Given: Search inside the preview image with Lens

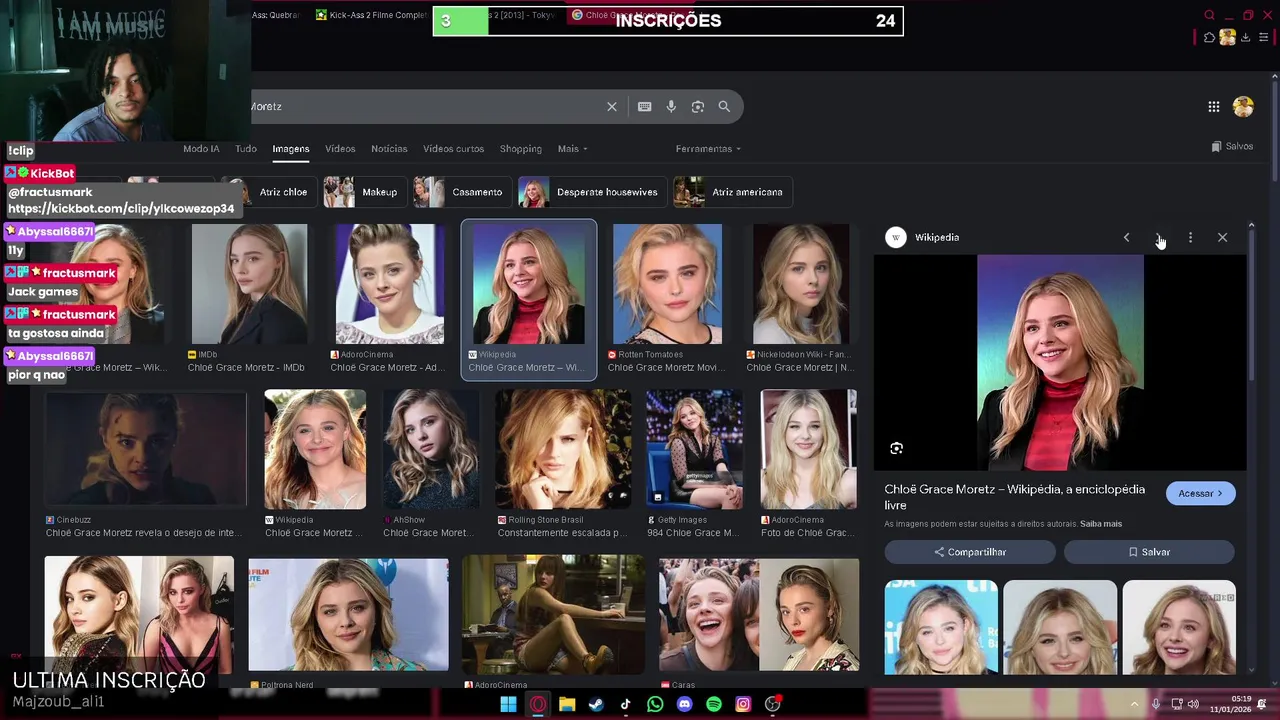Looking at the screenshot, I should (896, 449).
